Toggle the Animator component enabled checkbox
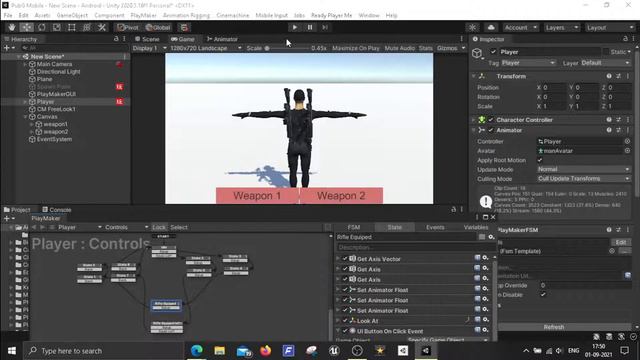 [x=491, y=130]
